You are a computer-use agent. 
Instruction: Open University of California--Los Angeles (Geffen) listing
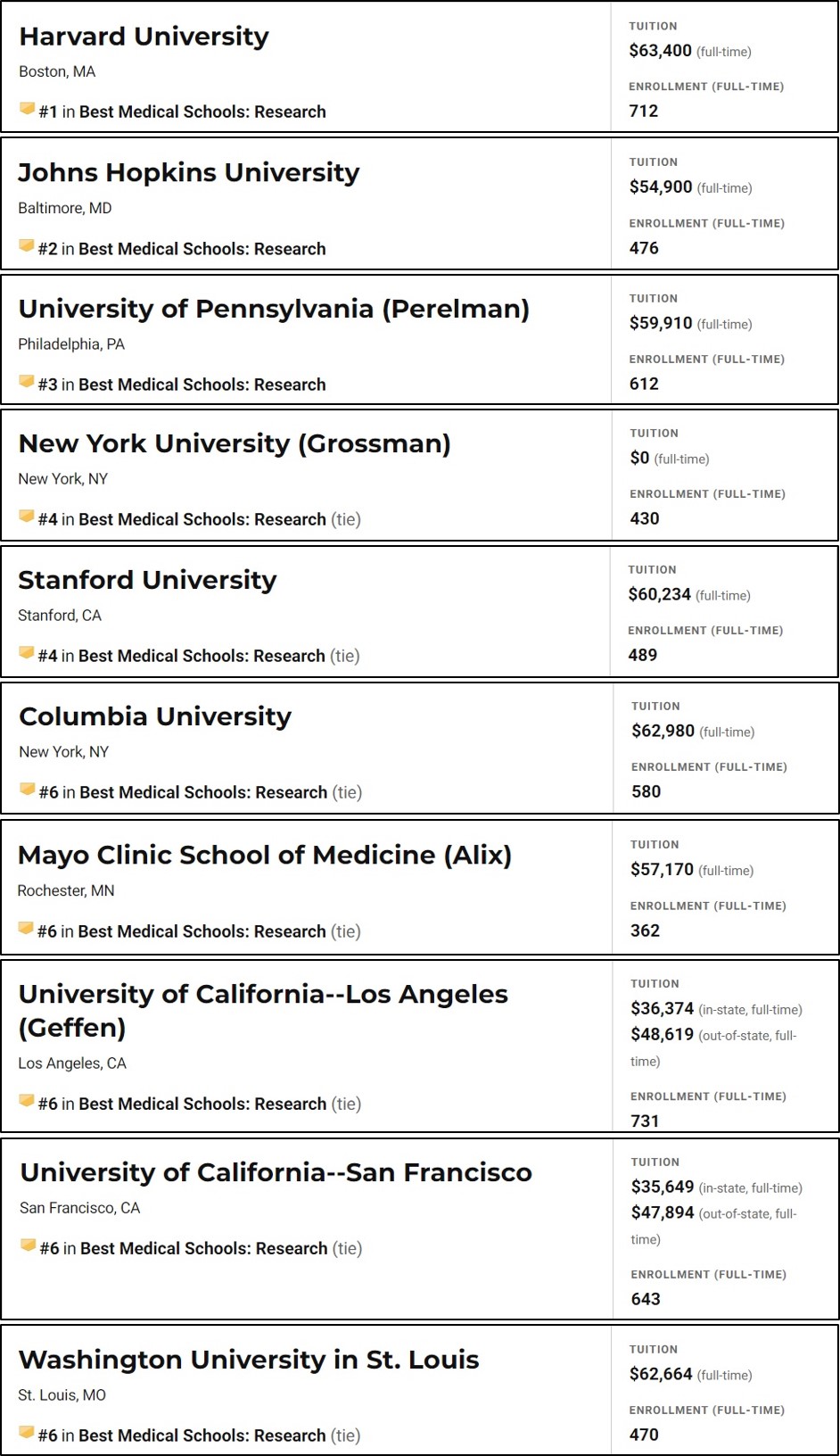tap(263, 1011)
